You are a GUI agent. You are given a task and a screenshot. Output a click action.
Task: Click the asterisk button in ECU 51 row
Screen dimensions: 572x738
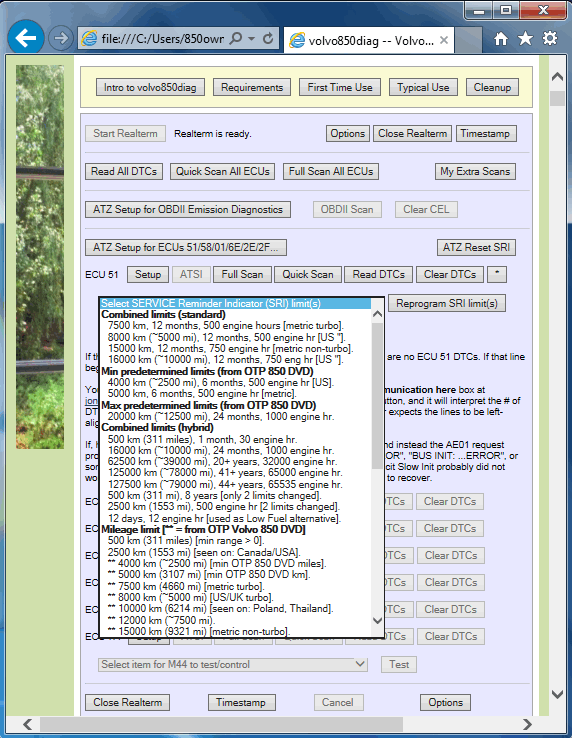click(x=497, y=274)
